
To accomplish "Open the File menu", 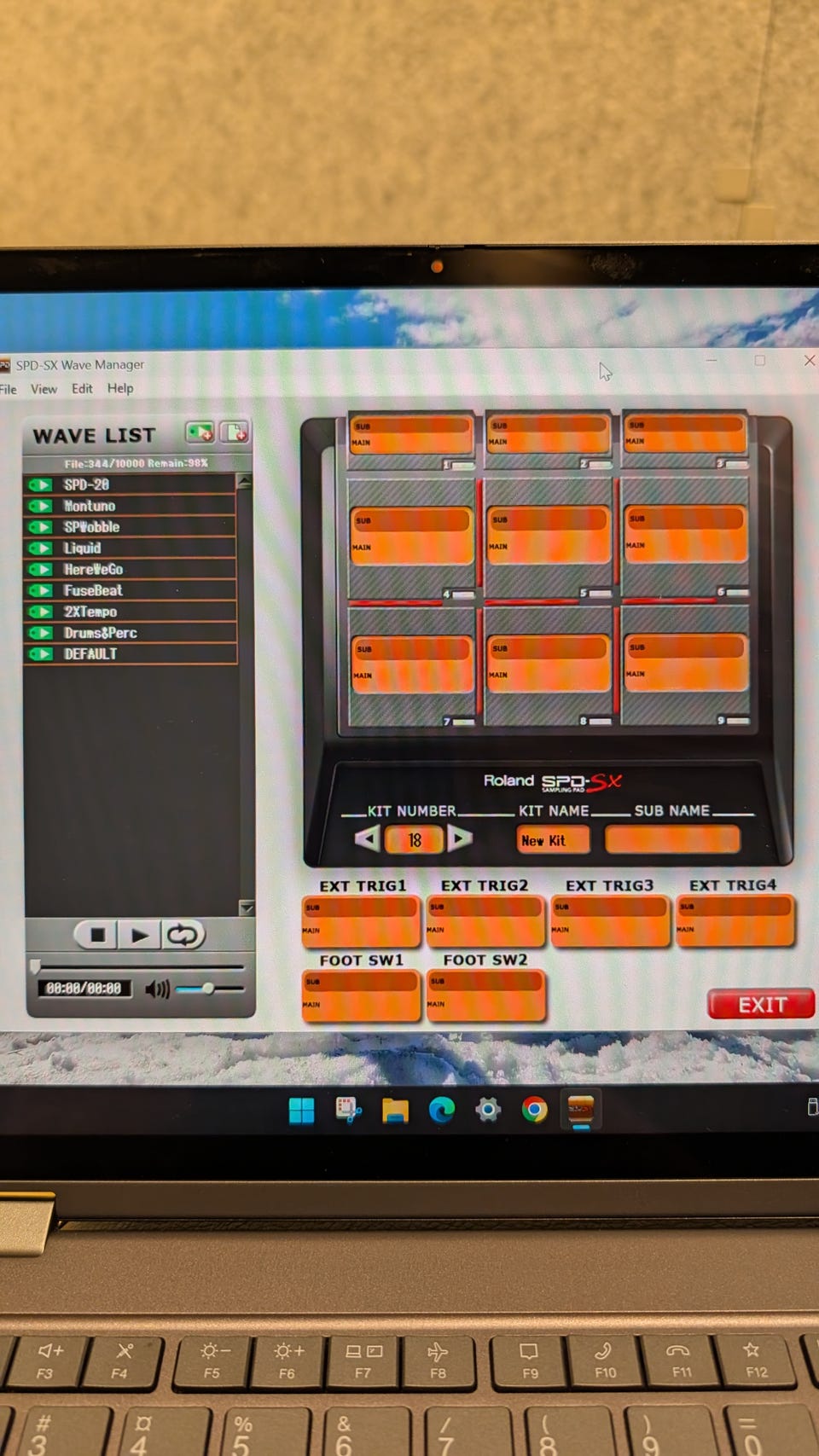I will [x=8, y=389].
